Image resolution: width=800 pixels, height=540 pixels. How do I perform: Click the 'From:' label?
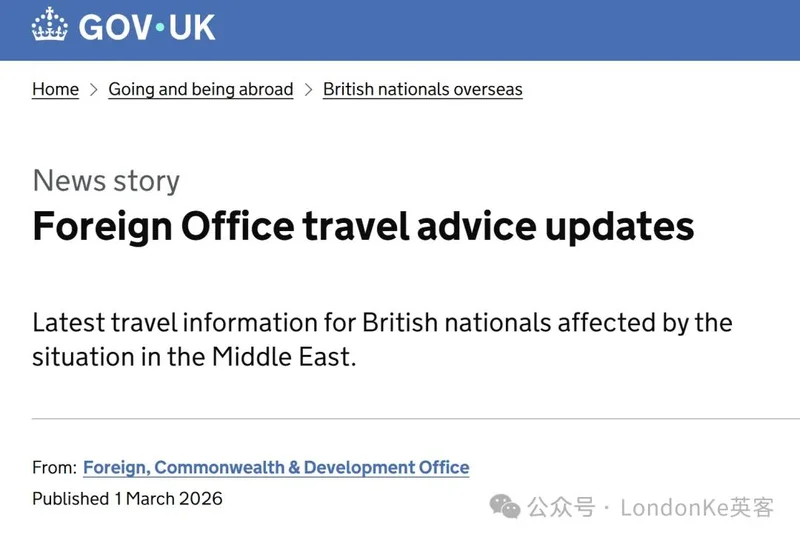pyautogui.click(x=54, y=467)
